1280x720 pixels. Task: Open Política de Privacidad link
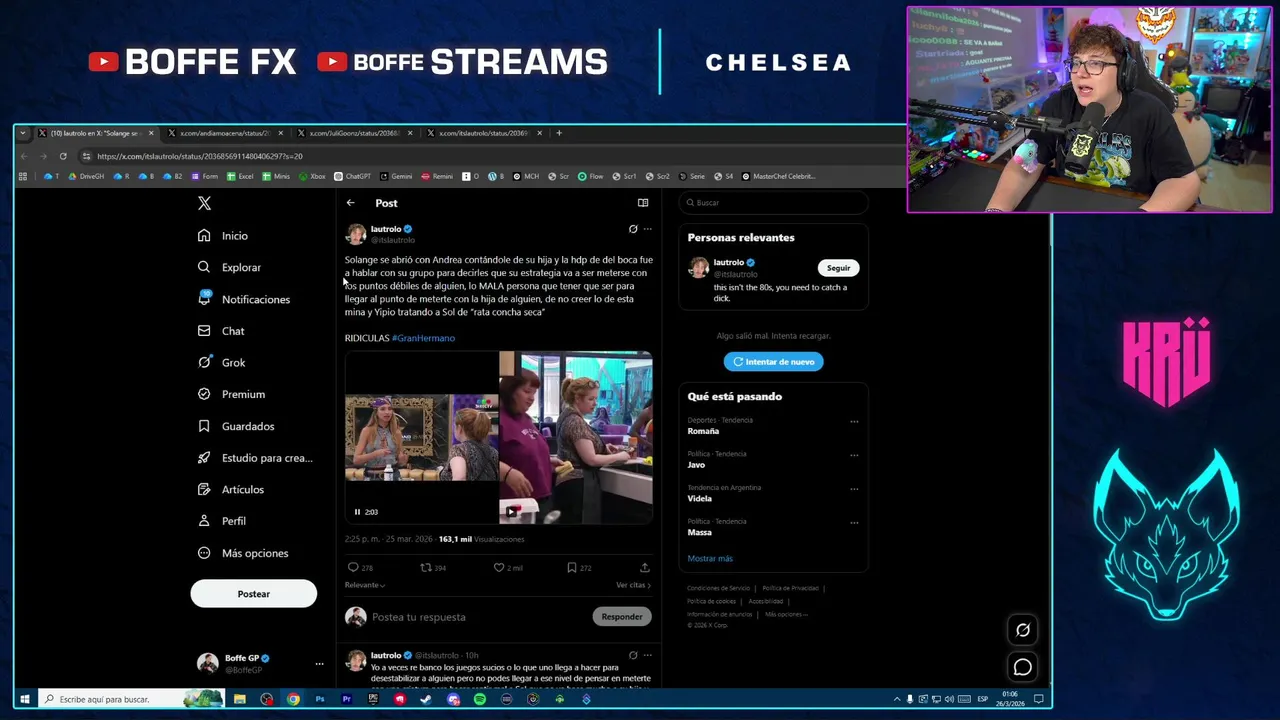pos(790,588)
